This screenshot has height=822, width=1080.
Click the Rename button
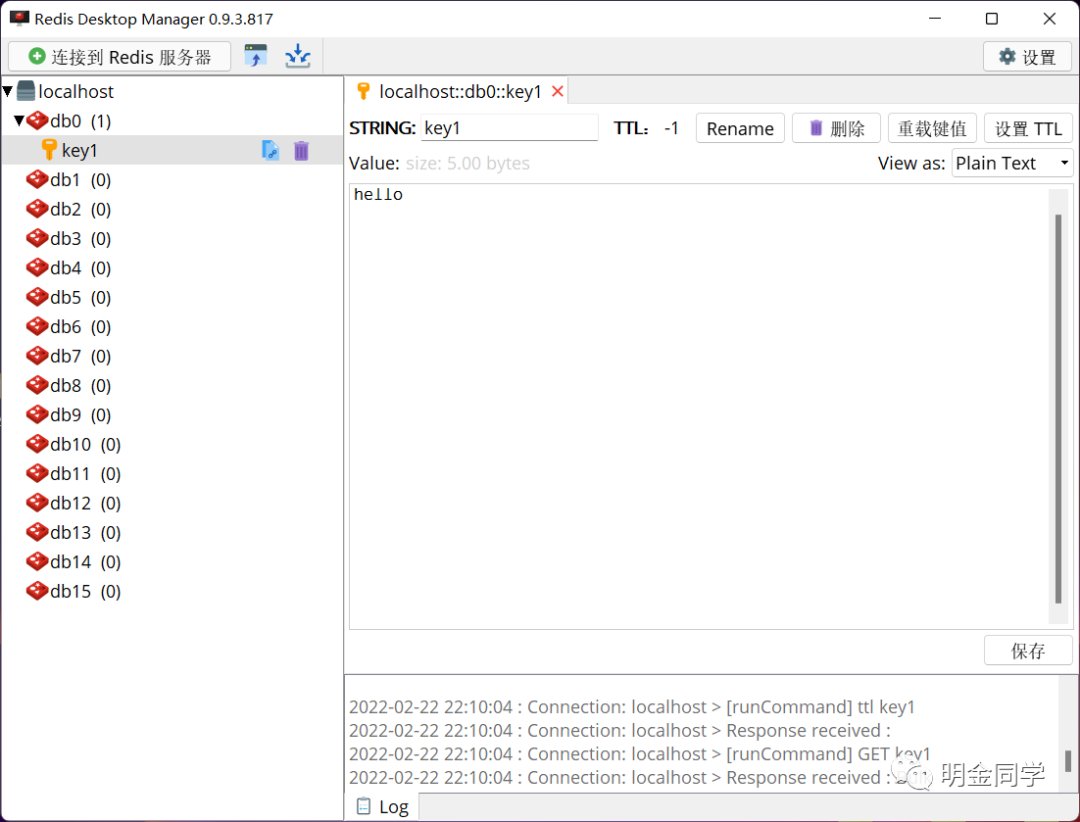coord(740,128)
